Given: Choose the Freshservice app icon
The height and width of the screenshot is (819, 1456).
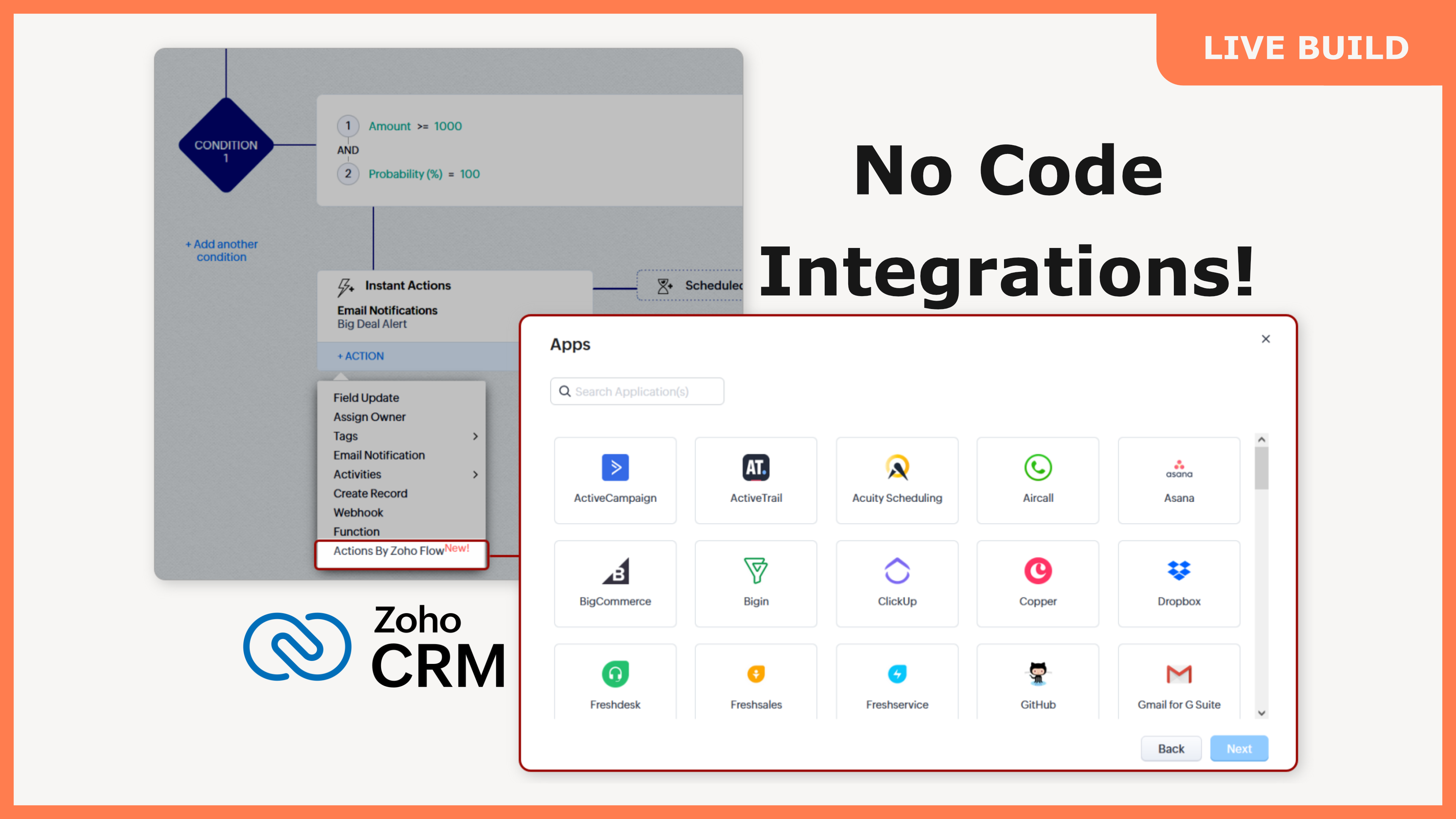Looking at the screenshot, I should pos(897,674).
